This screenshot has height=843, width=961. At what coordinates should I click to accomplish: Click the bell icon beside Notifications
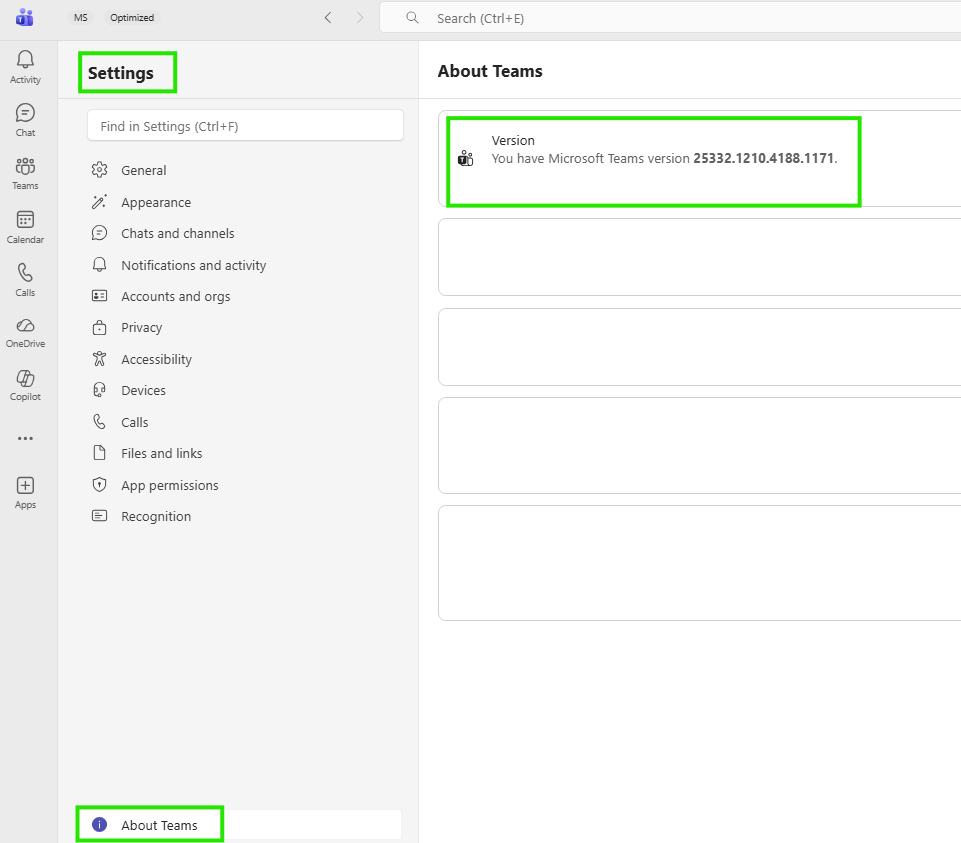point(99,265)
